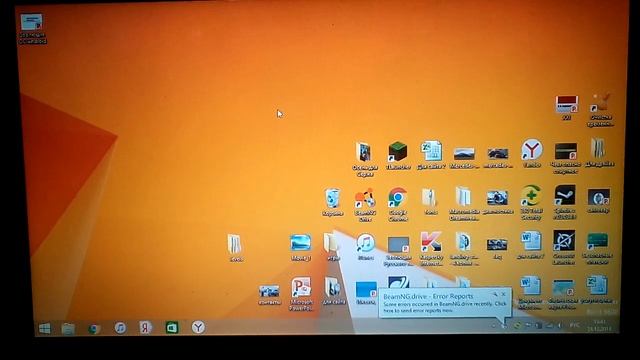The height and width of the screenshot is (360, 640).
Task: Open the iTunes desktop shortcut
Action: pyautogui.click(x=365, y=247)
